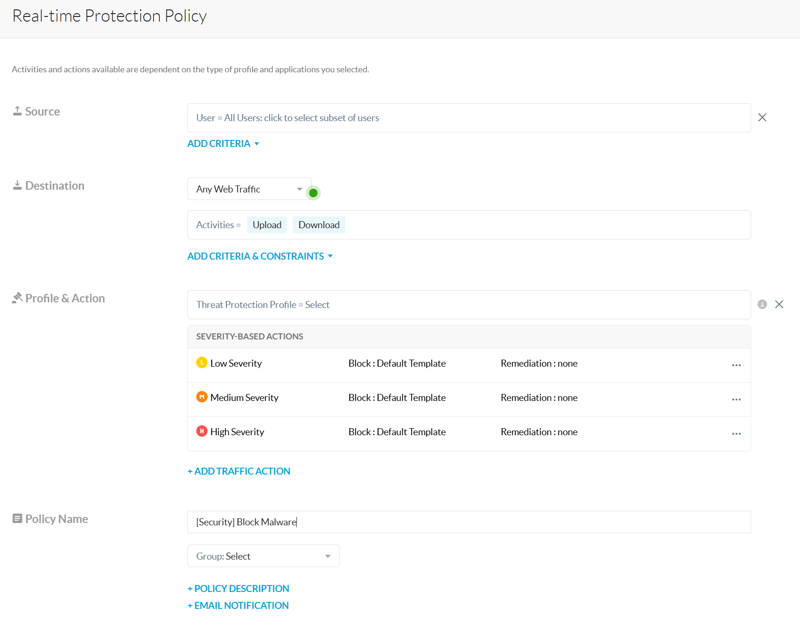Open High Severity more options menu
Image resolution: width=800 pixels, height=623 pixels.
click(736, 433)
